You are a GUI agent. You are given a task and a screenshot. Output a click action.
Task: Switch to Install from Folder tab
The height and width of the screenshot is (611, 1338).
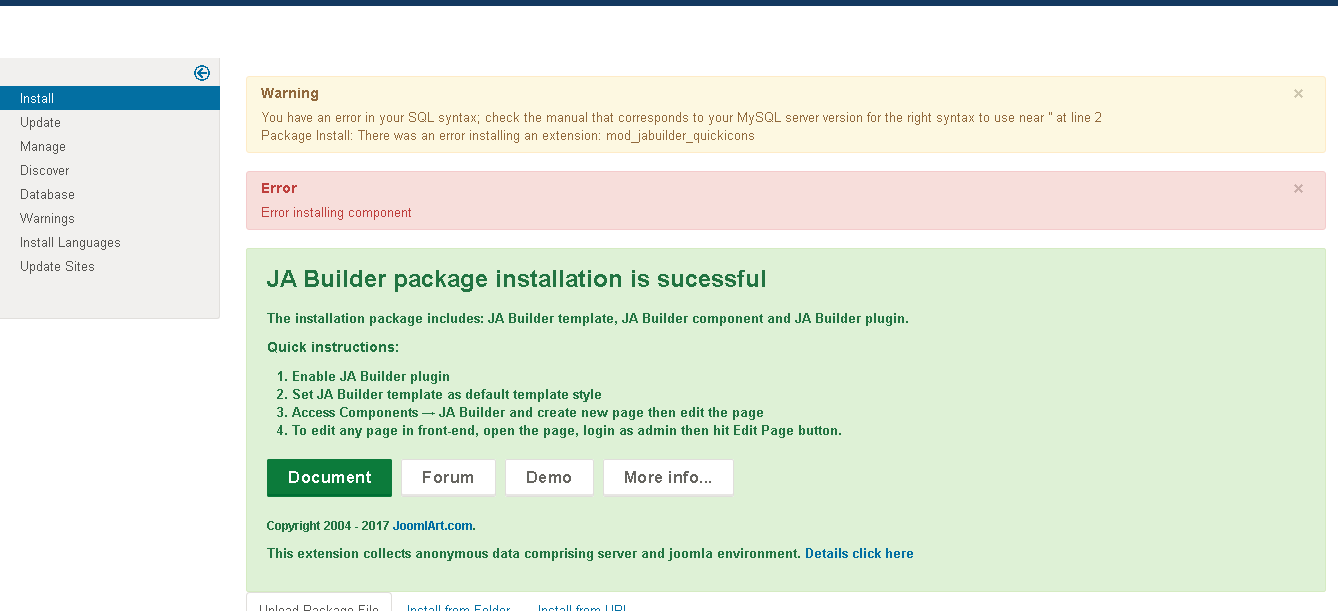point(458,605)
